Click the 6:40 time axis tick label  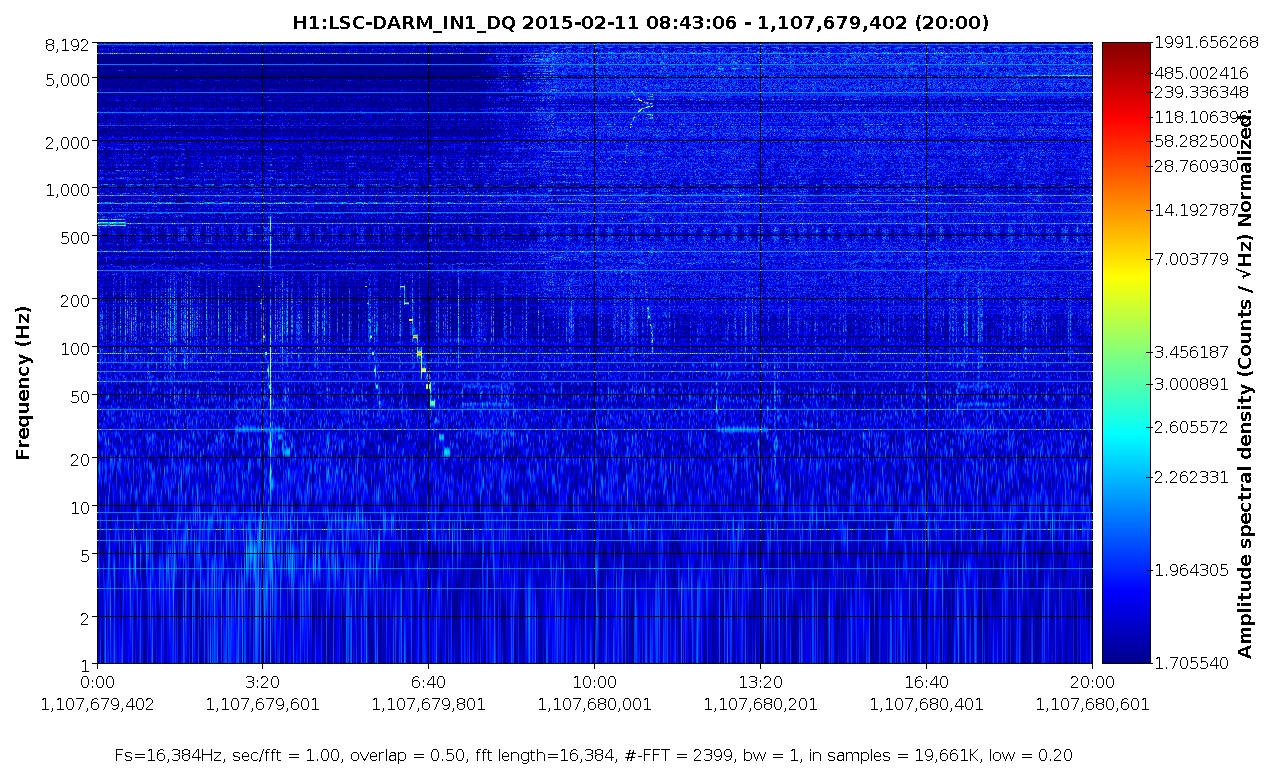[429, 683]
